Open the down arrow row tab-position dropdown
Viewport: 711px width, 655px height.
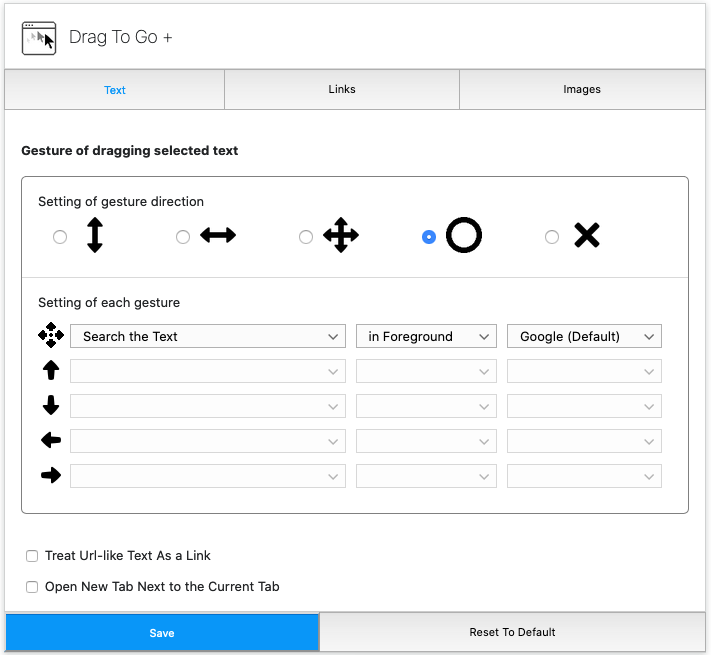click(426, 406)
